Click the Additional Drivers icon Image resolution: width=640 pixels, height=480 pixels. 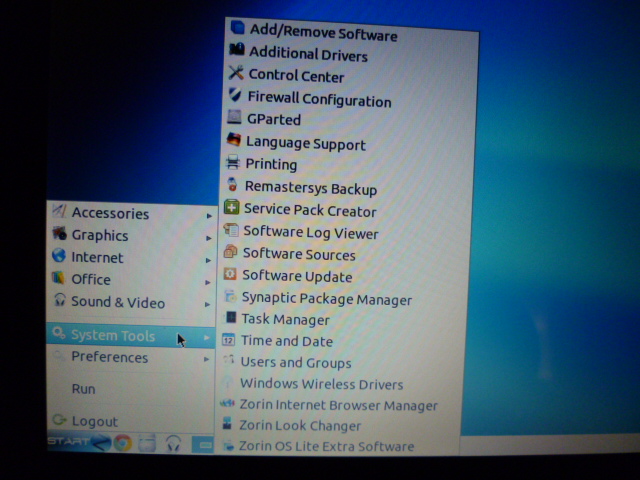237,49
